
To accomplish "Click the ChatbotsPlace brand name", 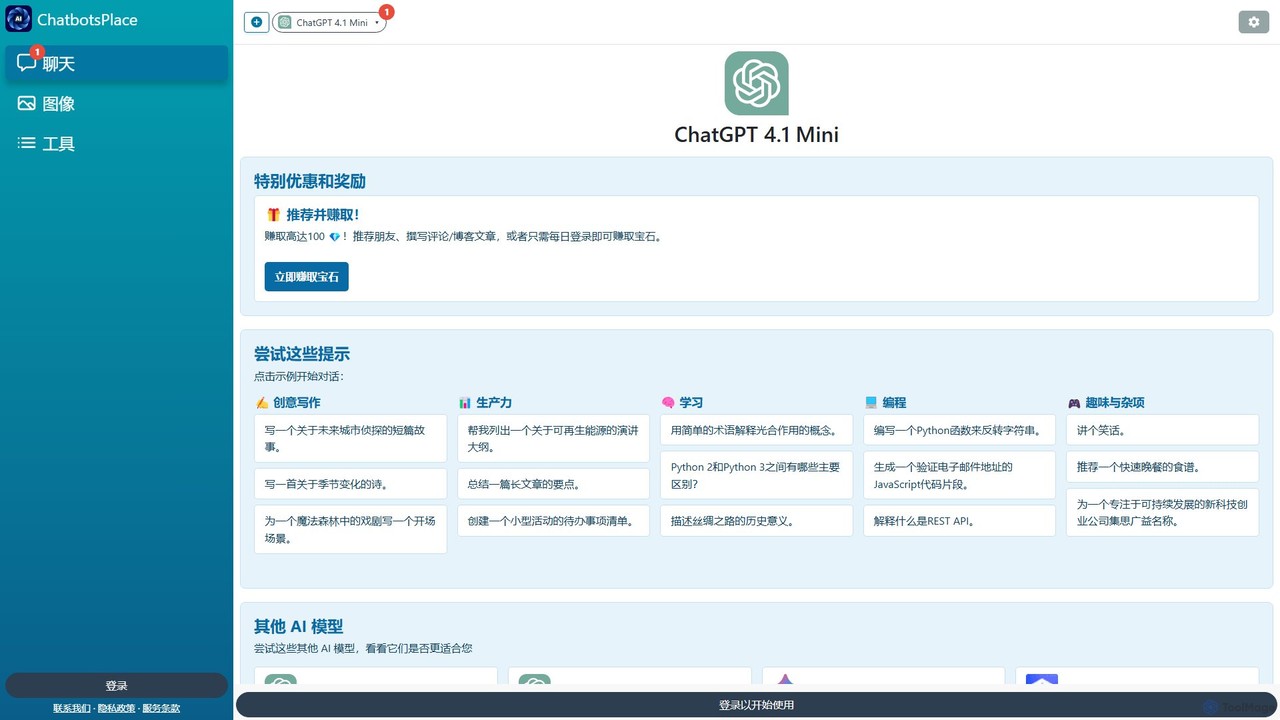I will 87,19.
